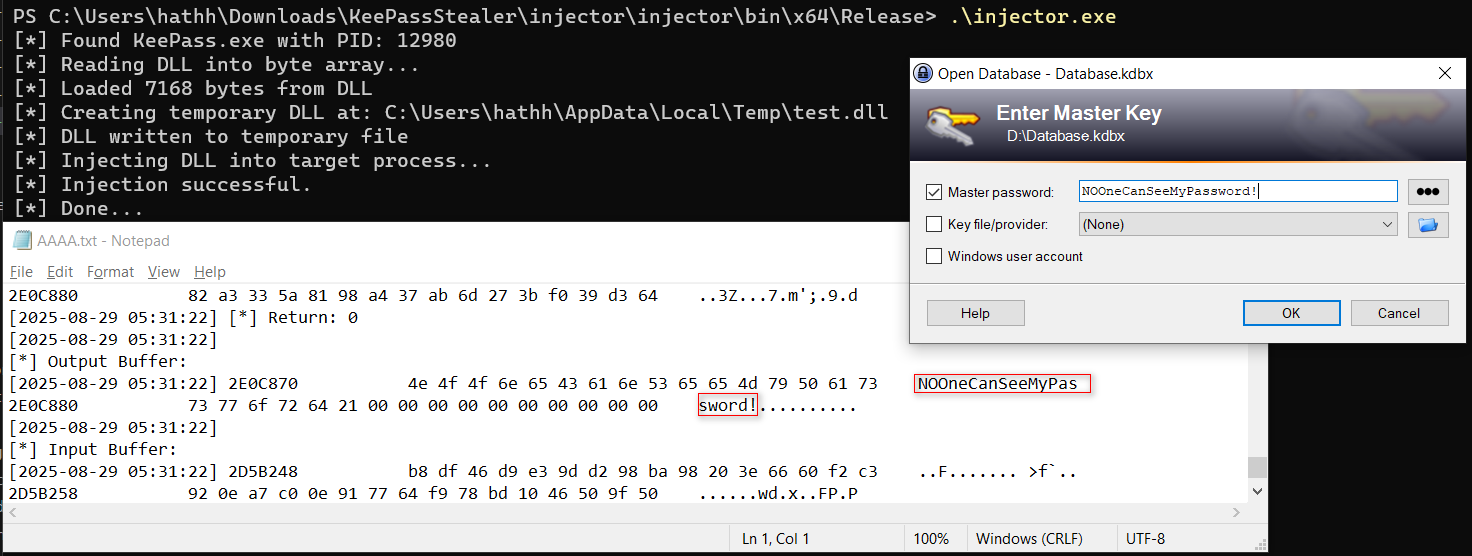This screenshot has height=556, width=1472.
Task: Click the '.\injector.exe' command in the terminal
Action: point(1033,17)
